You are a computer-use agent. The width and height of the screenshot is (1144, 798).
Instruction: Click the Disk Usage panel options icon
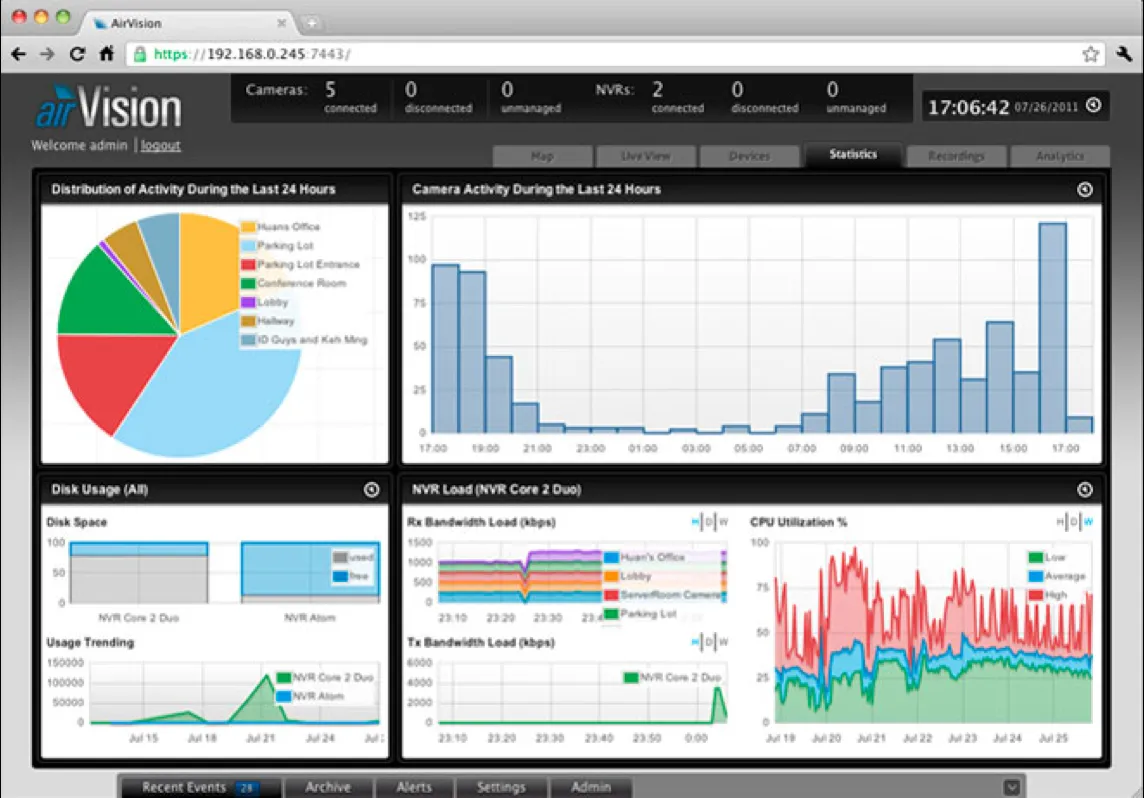coord(371,490)
